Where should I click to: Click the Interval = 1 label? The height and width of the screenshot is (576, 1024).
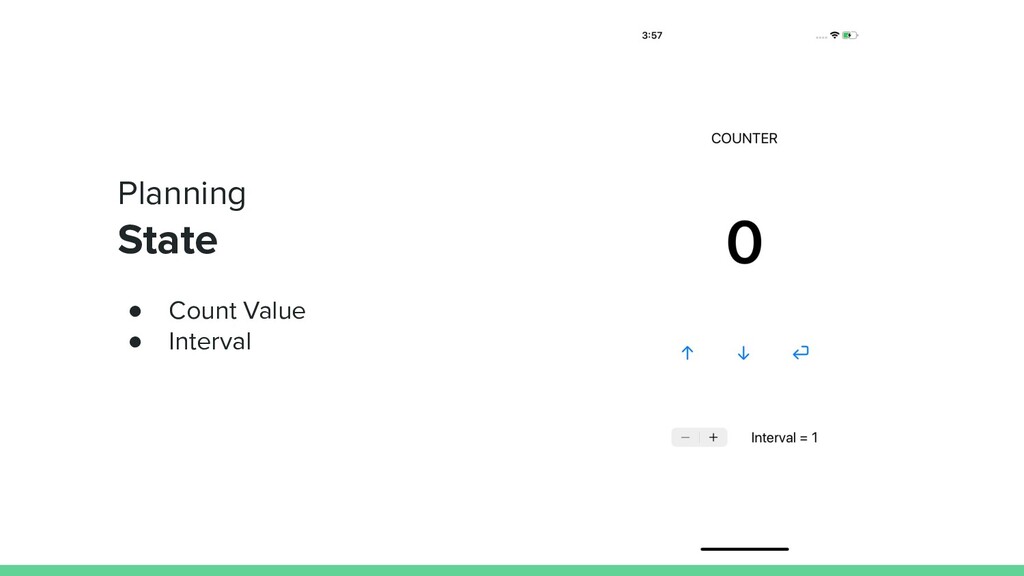[784, 438]
